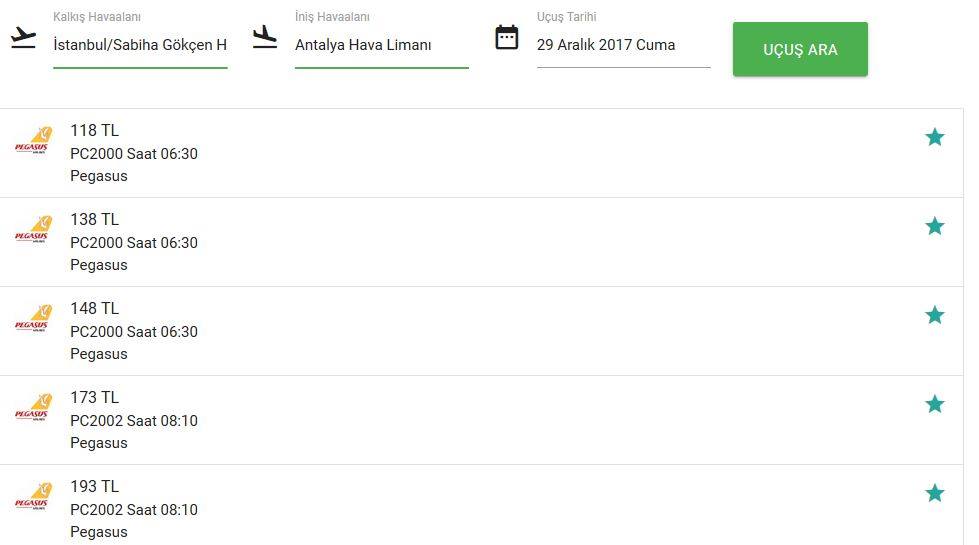The image size is (979, 545).
Task: Click the star beside the 193 TL flight
Action: pos(934,493)
